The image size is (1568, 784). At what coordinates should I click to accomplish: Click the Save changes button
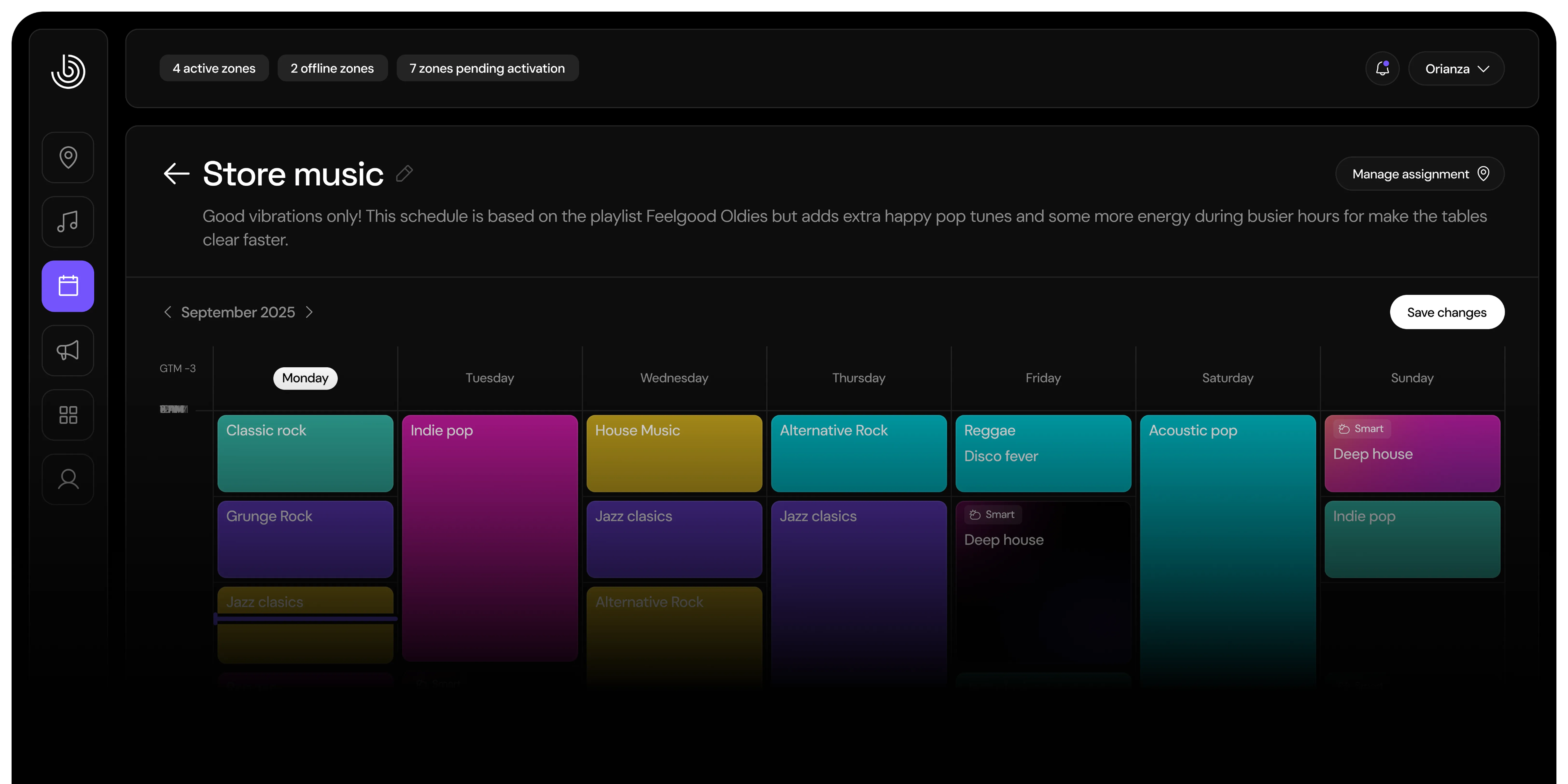click(1446, 312)
